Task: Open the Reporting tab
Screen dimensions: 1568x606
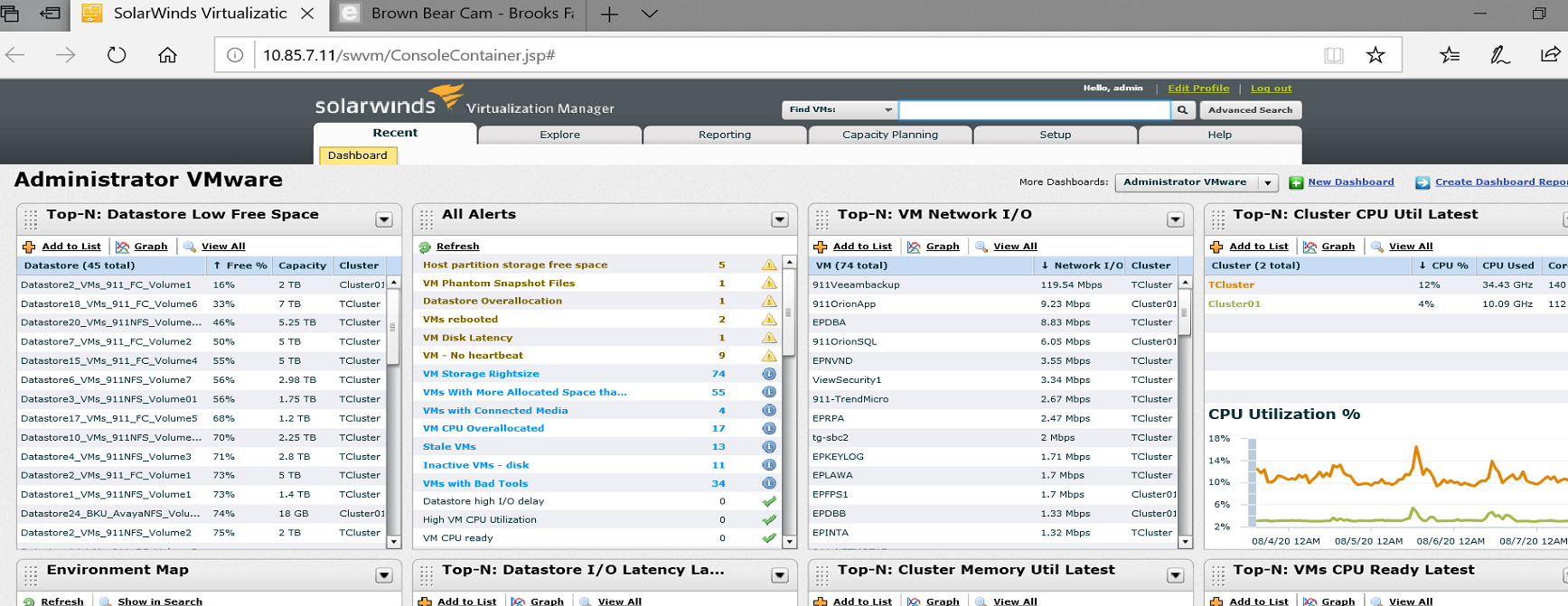Action: [x=725, y=135]
